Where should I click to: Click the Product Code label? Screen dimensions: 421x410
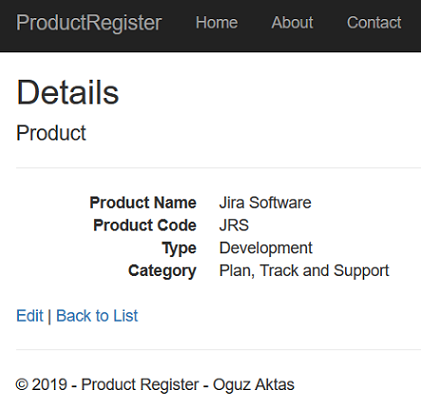pos(145,225)
